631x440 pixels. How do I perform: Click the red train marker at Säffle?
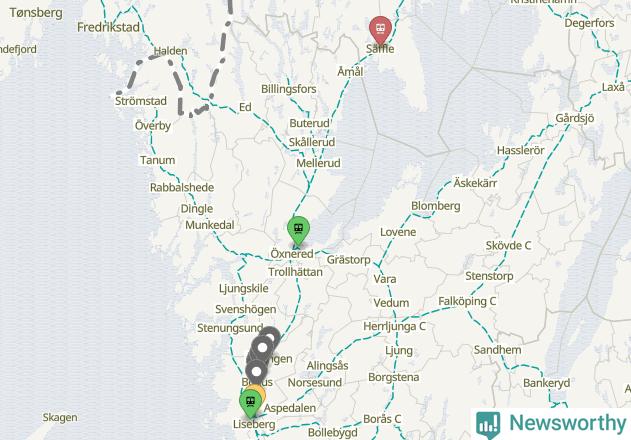pos(380,29)
